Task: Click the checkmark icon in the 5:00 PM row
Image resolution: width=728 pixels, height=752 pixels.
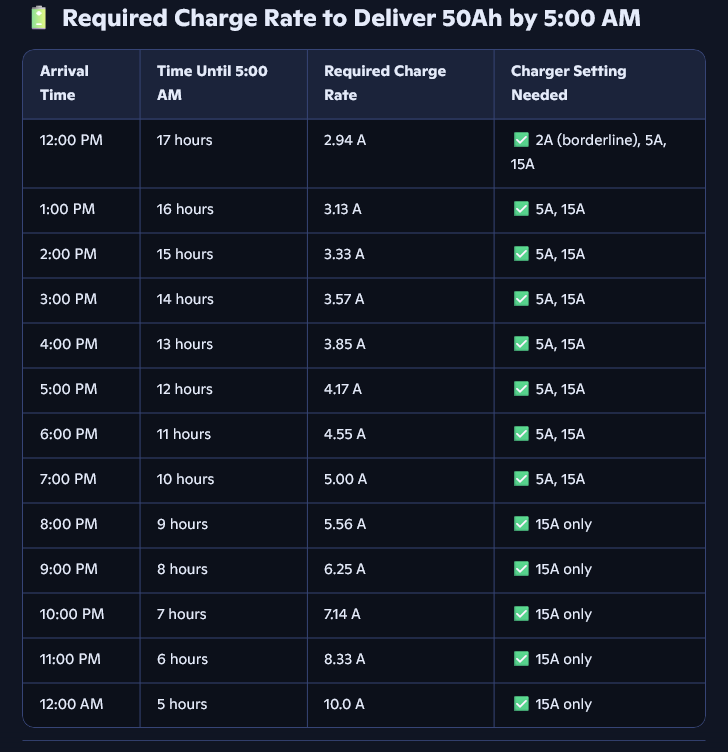Action: [520, 389]
